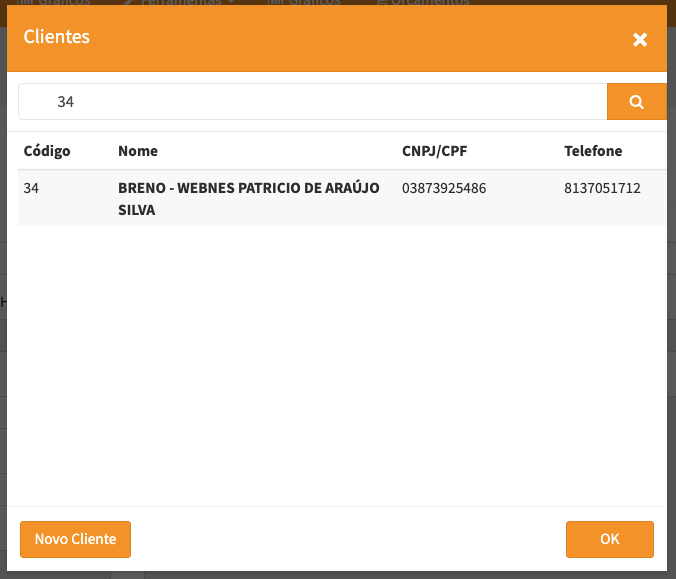Click the Nome column header
Viewport: 676px width, 579px height.
[x=138, y=151]
